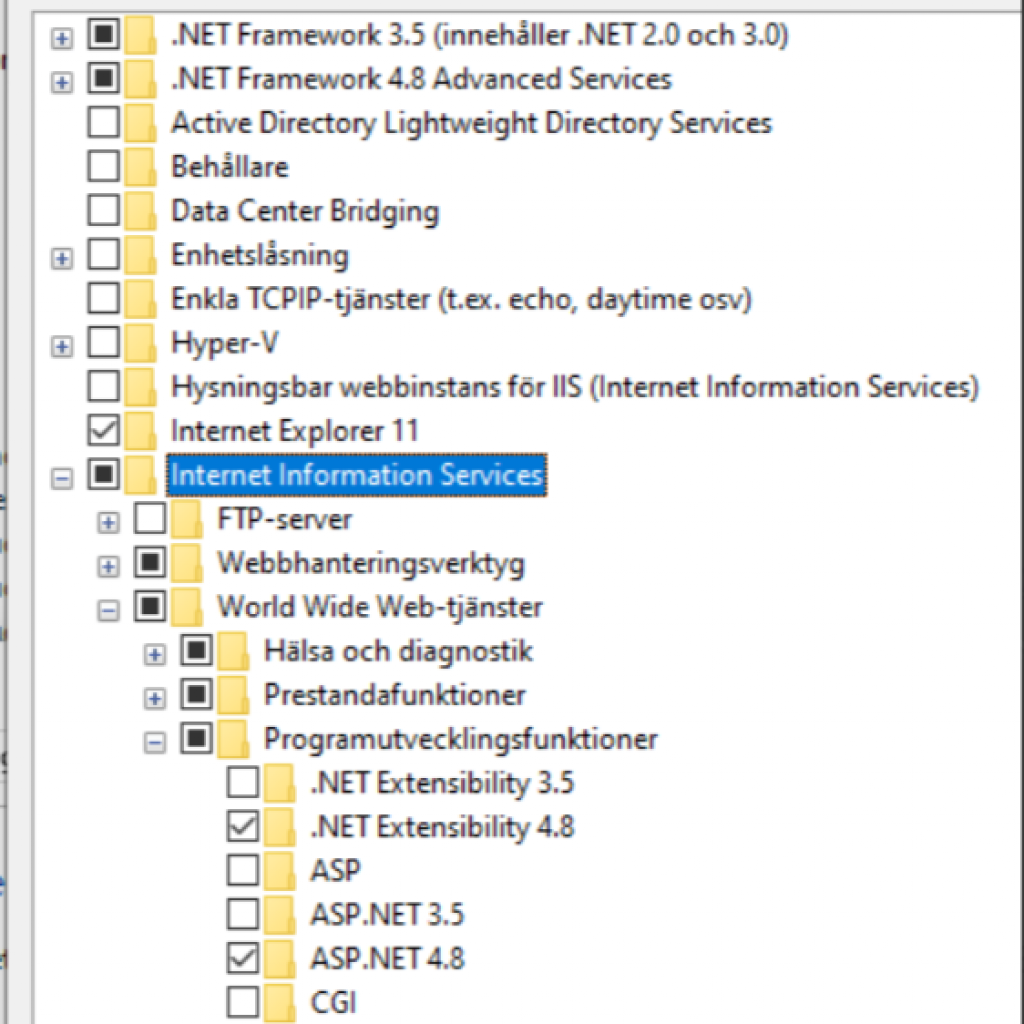Toggle World Wide Web-tjänster checkbox
Image resolution: width=1024 pixels, height=1024 pixels.
[x=150, y=606]
